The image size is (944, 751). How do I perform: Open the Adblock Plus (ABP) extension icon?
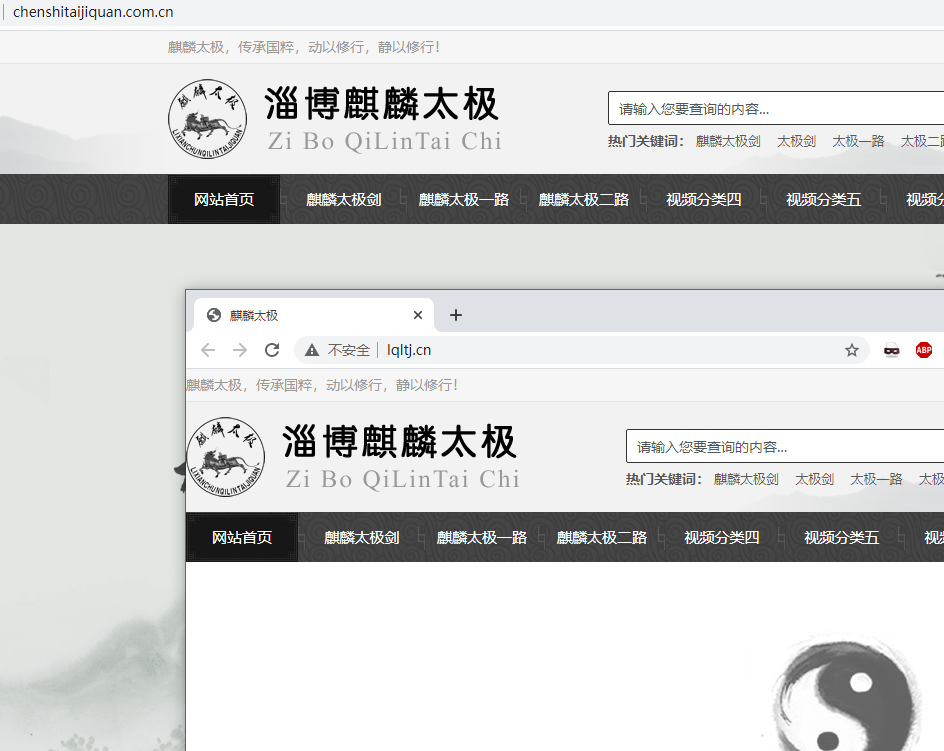coord(923,350)
